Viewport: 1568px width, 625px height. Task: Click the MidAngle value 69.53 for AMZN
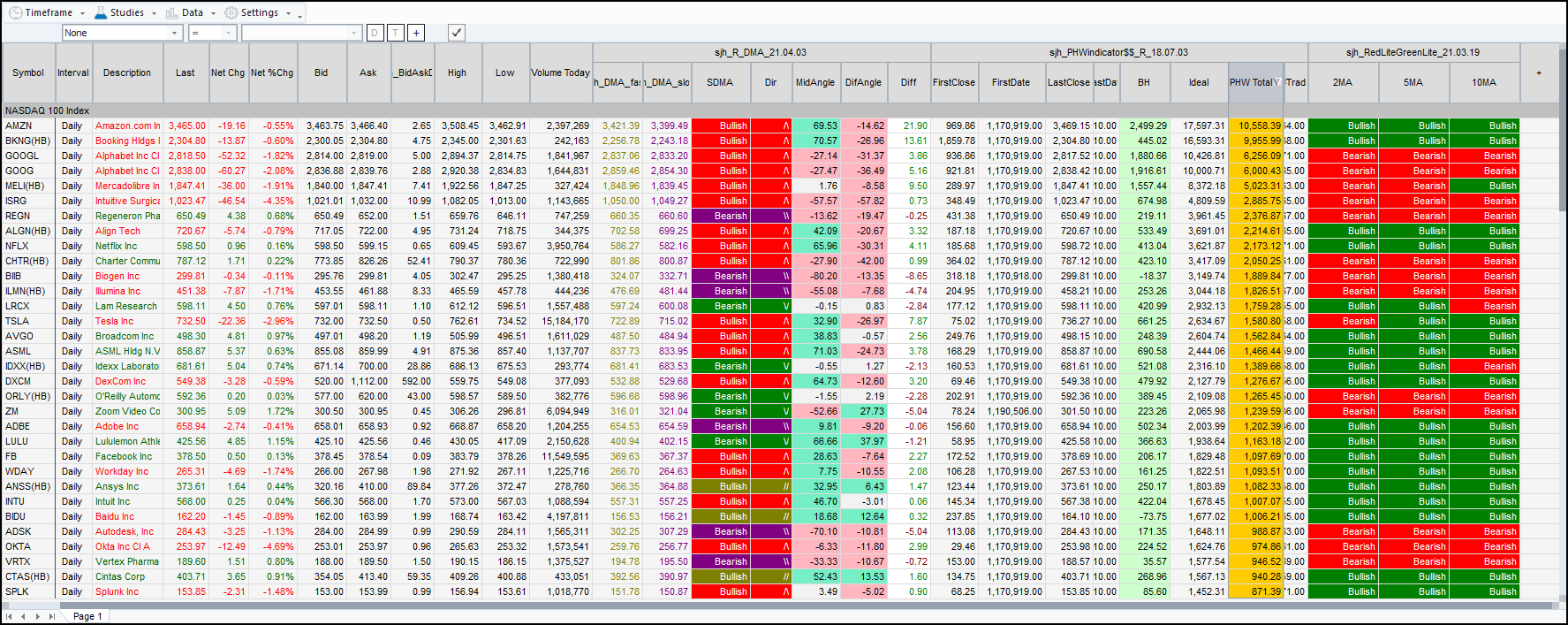pyautogui.click(x=816, y=126)
